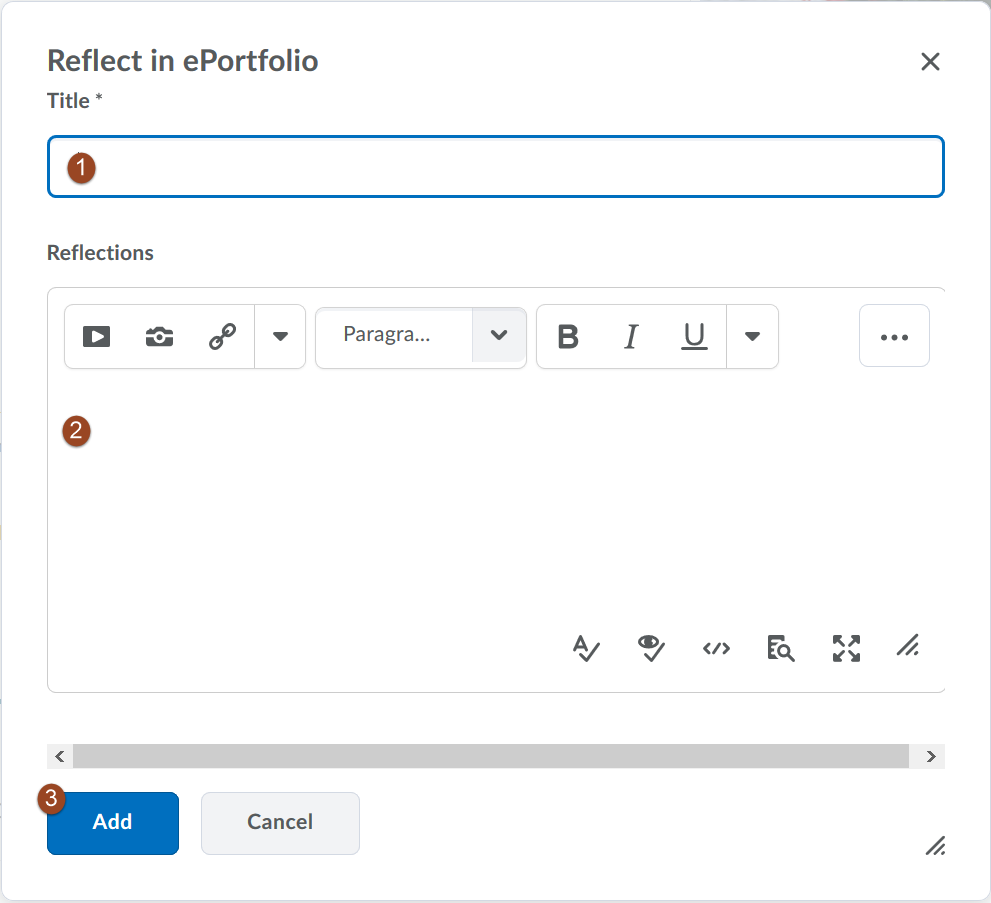Click the Insert Image camera icon
991x903 pixels.
click(159, 337)
